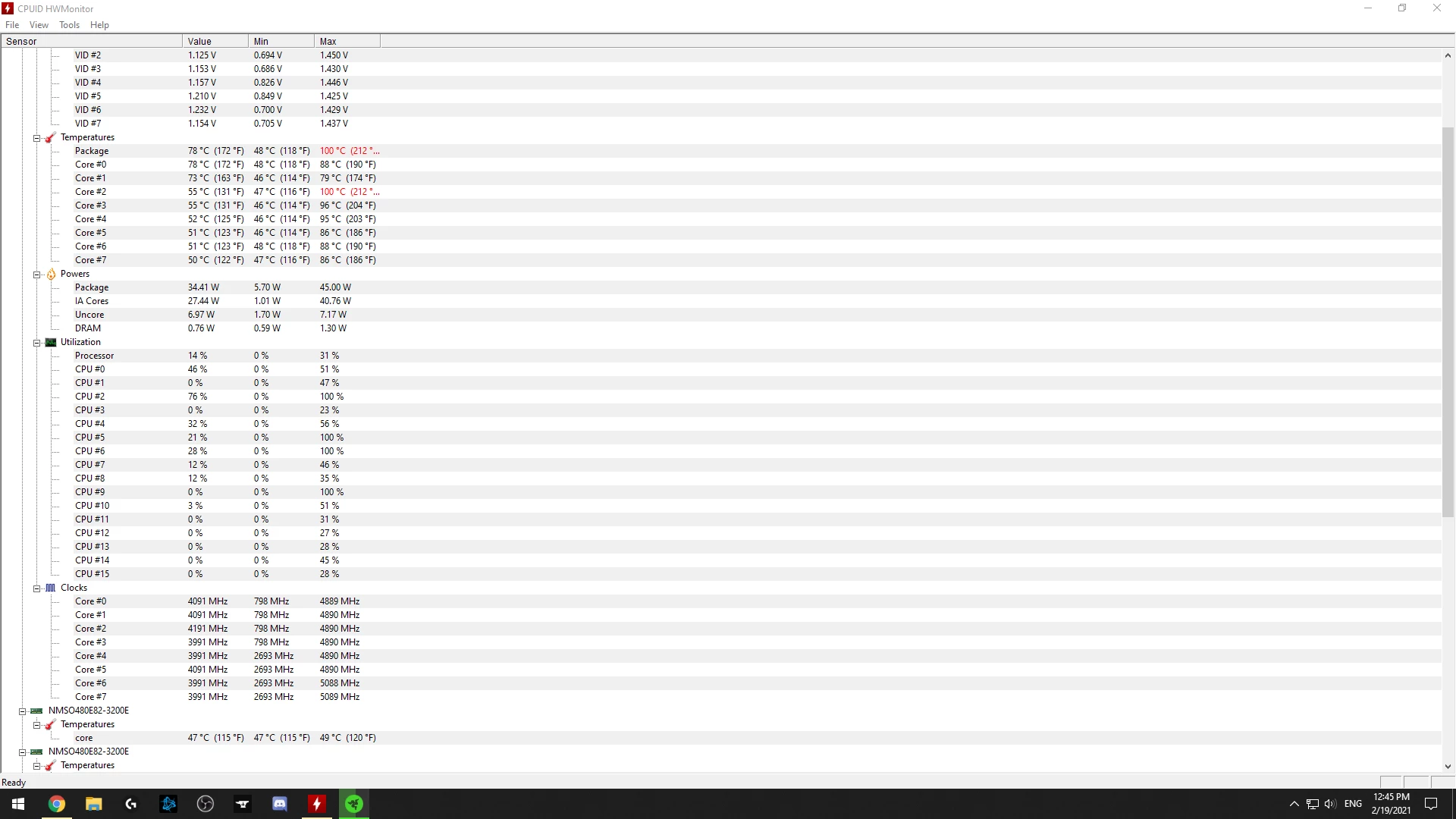Collapse the Clocks tree node
The image size is (1456, 819).
pyautogui.click(x=36, y=588)
